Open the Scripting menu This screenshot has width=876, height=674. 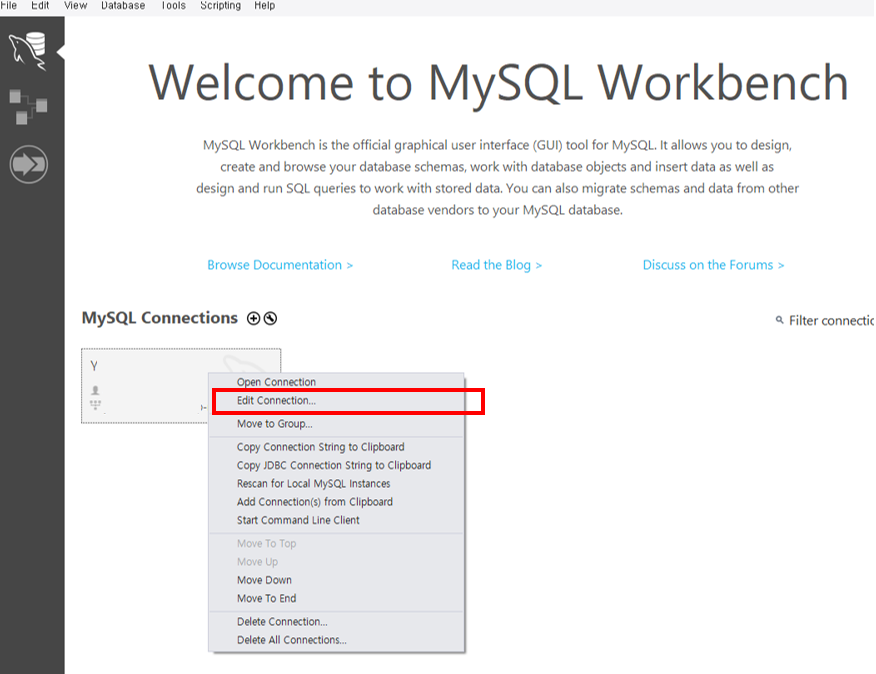point(221,6)
